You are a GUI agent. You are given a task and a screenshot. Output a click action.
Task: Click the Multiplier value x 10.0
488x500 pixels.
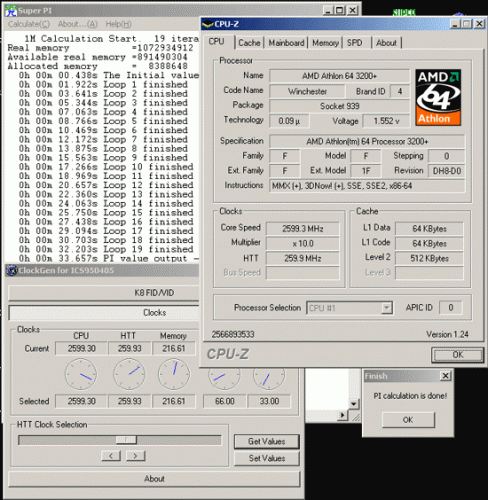pyautogui.click(x=303, y=243)
